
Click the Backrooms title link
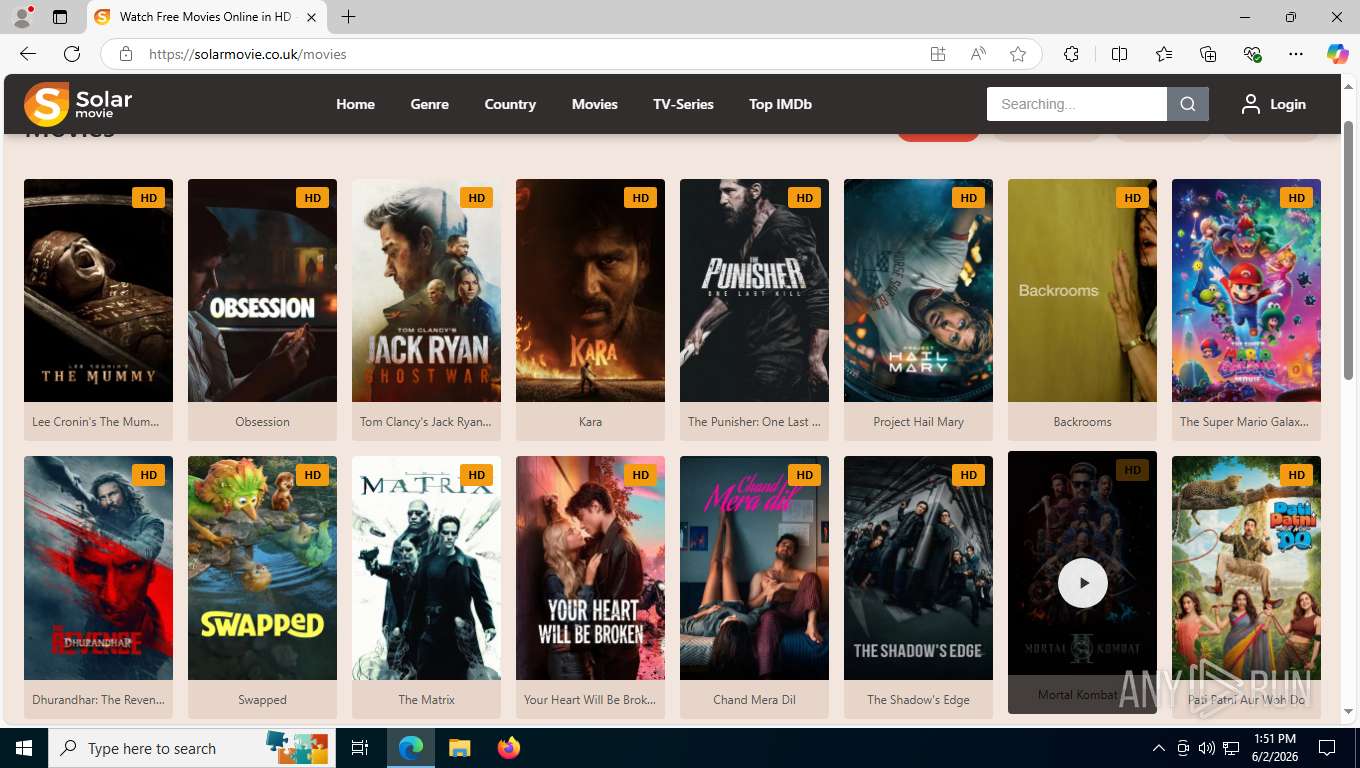(x=1082, y=422)
